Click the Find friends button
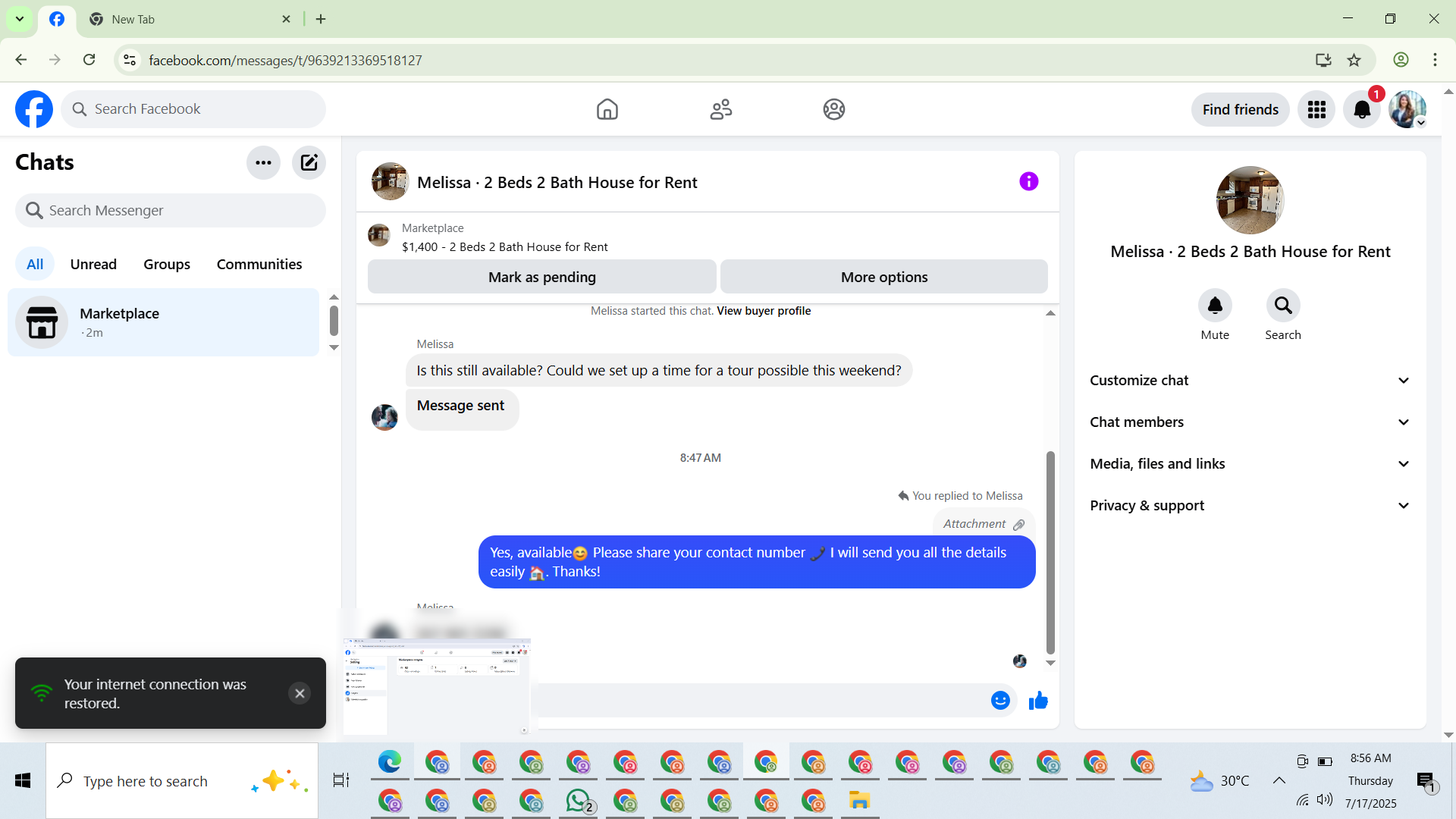1456x819 pixels. tap(1240, 110)
